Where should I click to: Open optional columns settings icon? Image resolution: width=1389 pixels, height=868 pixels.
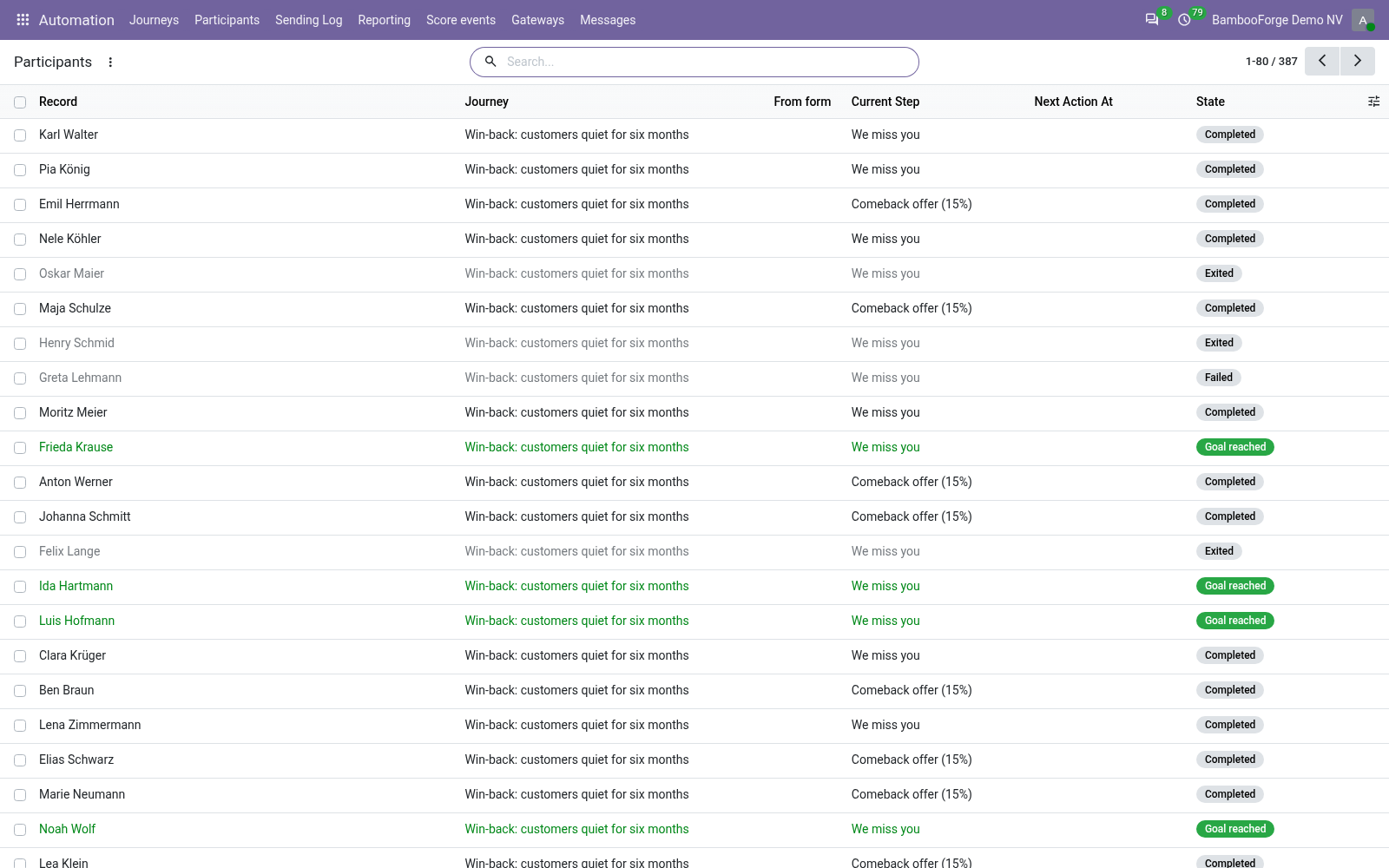click(x=1373, y=102)
